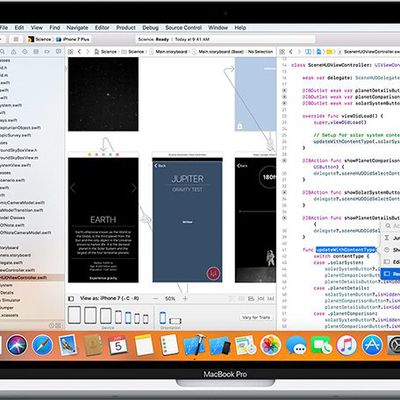Click the segue icon between Earth and Jupiter
This screenshot has width=400, height=400.
click(x=145, y=220)
